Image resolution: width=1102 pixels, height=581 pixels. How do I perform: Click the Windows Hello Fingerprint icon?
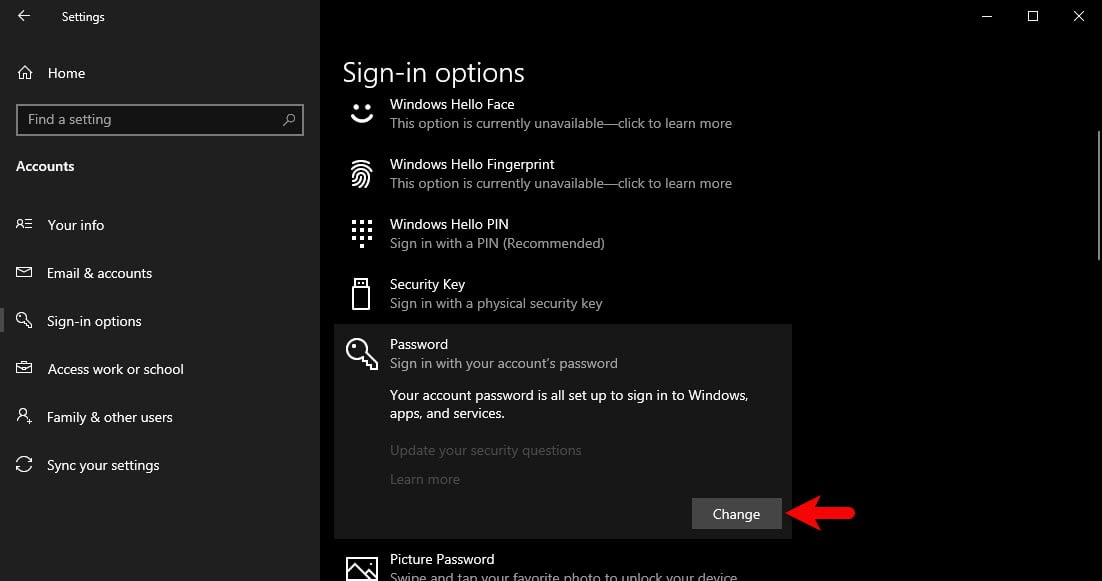point(362,174)
